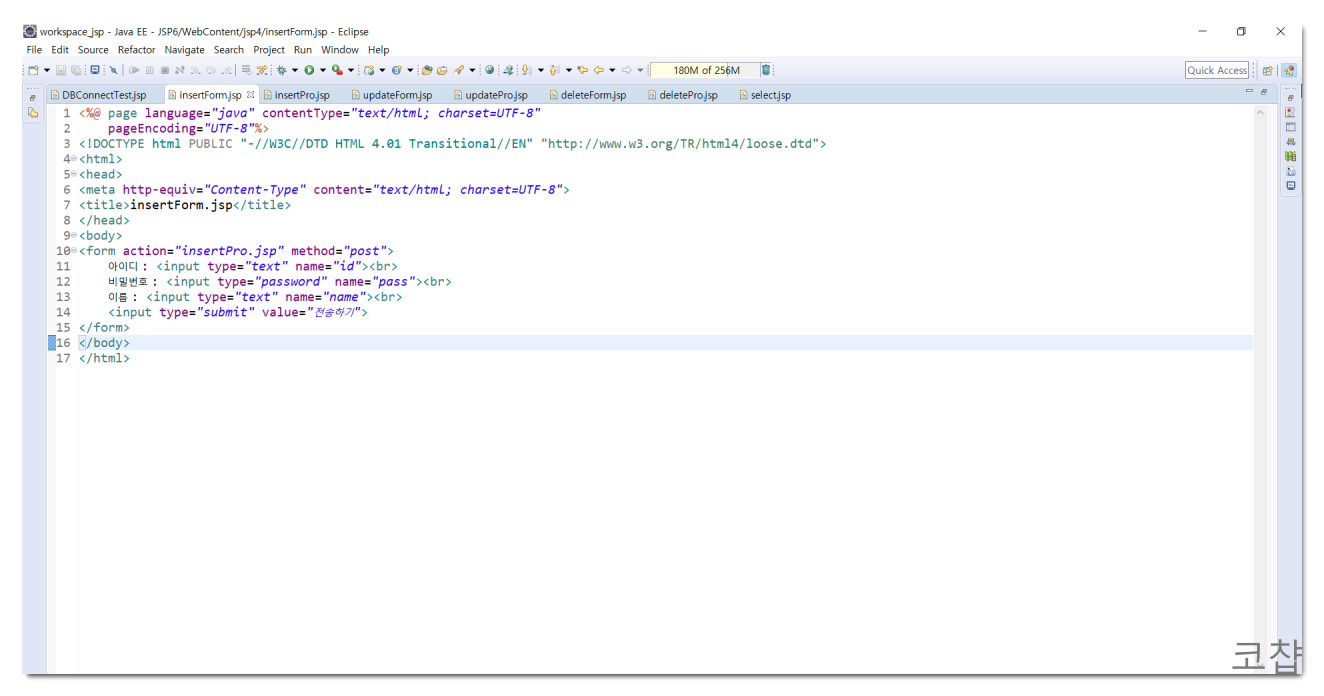Image resolution: width=1324 pixels, height=696 pixels.
Task: Collapse the head fold on line 5
Action: point(74,174)
